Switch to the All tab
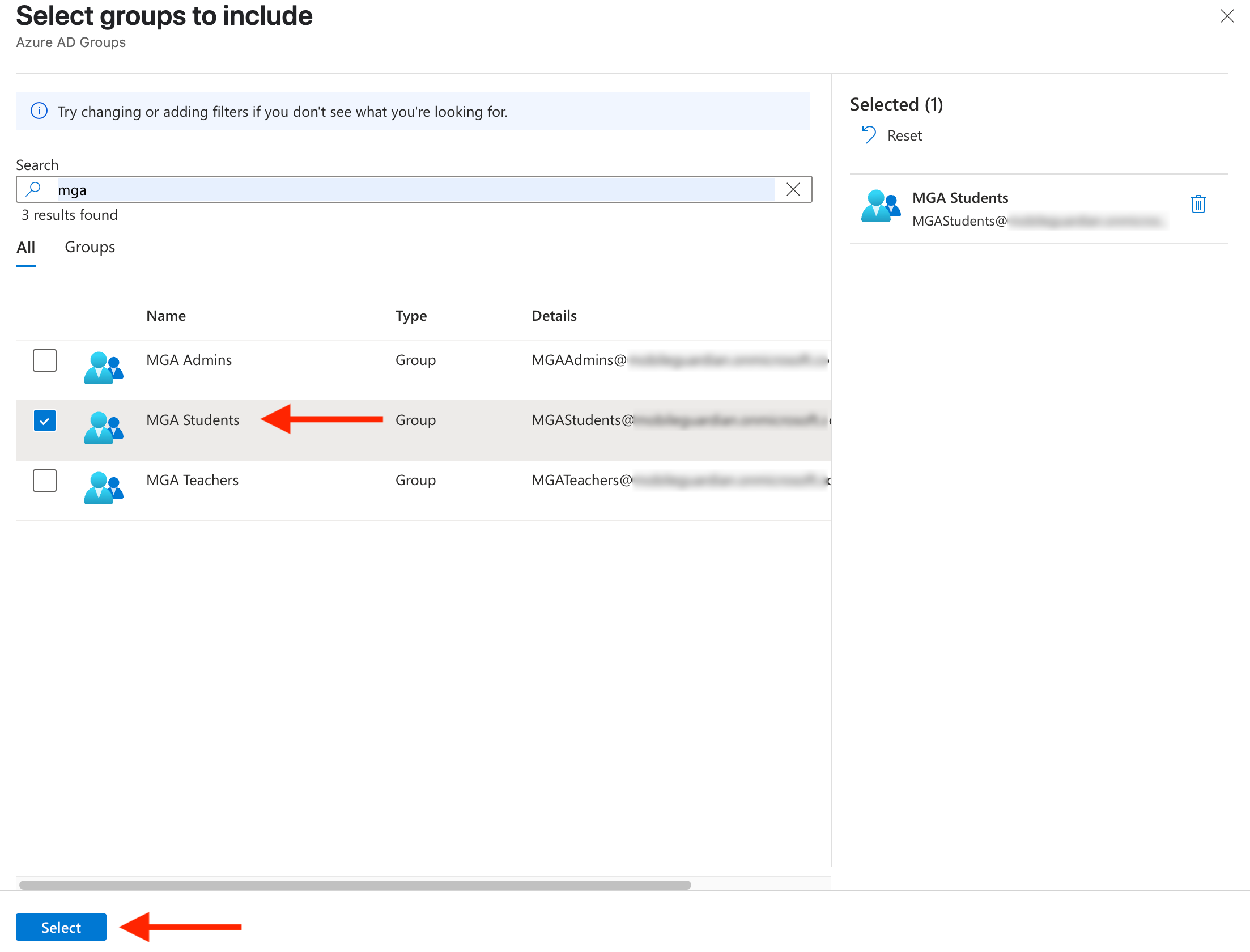This screenshot has width=1250, height=952. [x=26, y=247]
